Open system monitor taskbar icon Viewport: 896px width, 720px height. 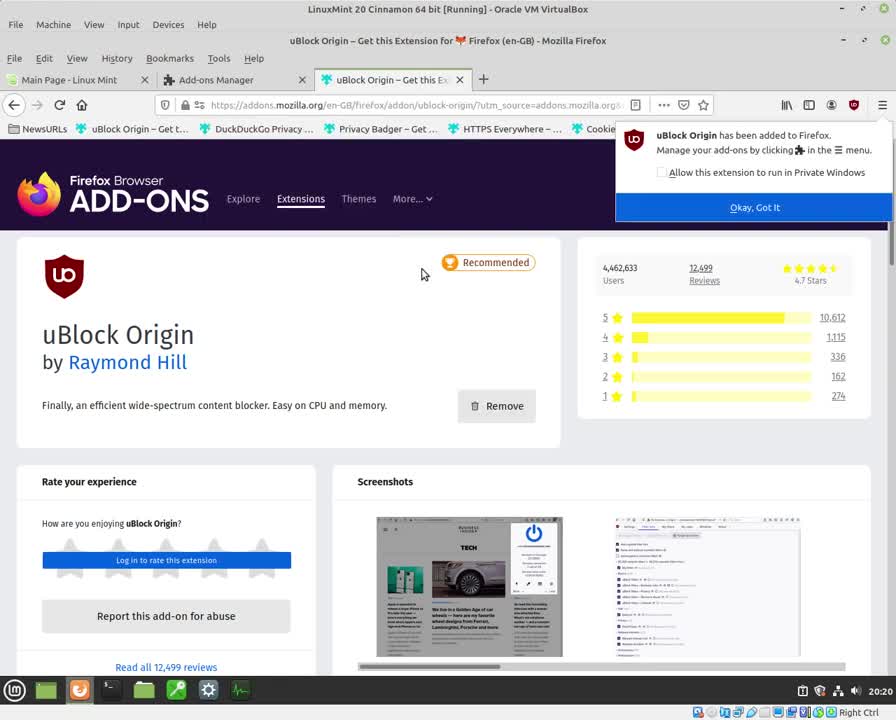click(x=241, y=691)
